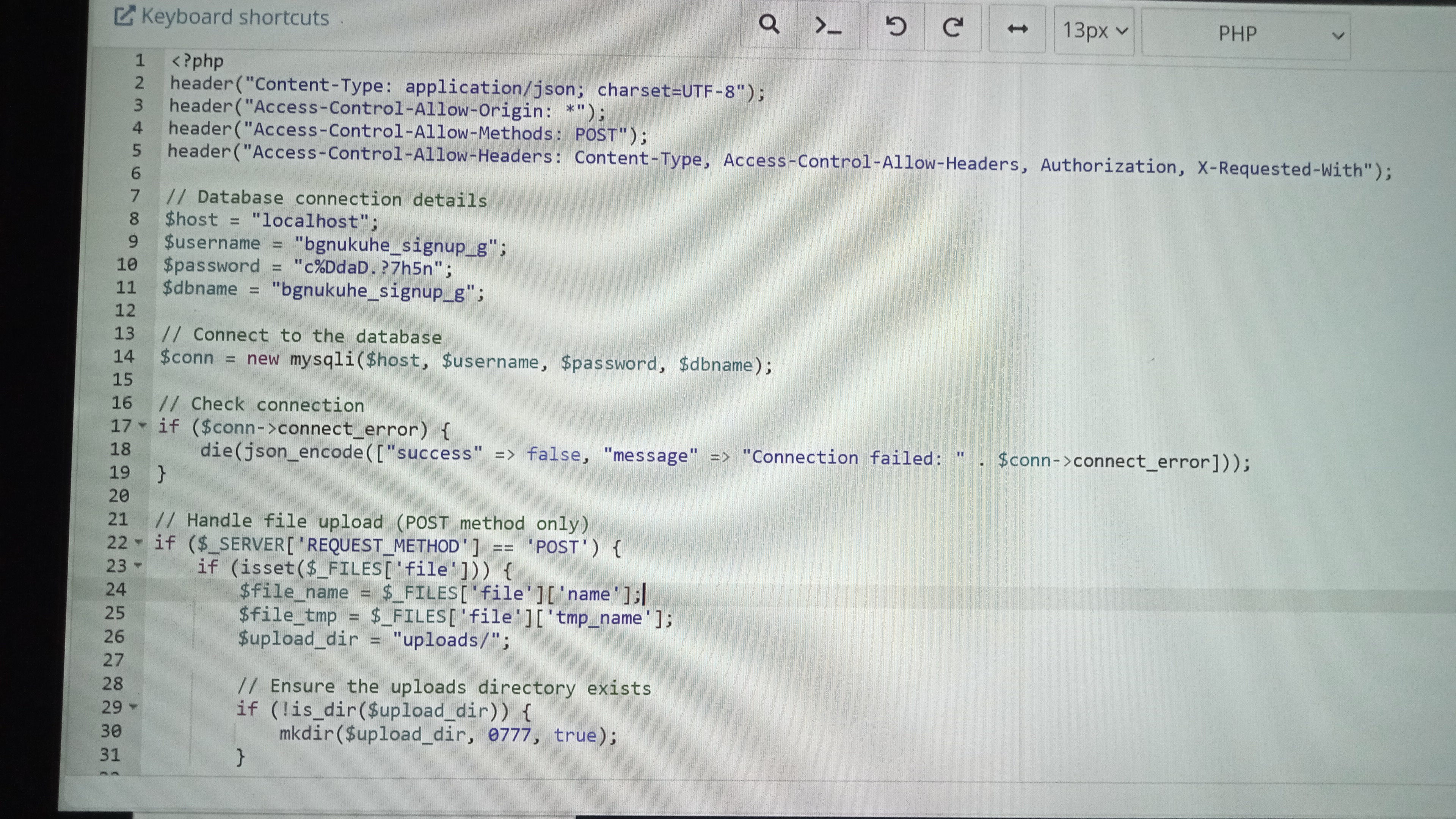
Task: Click the search magnifier icon
Action: click(769, 25)
